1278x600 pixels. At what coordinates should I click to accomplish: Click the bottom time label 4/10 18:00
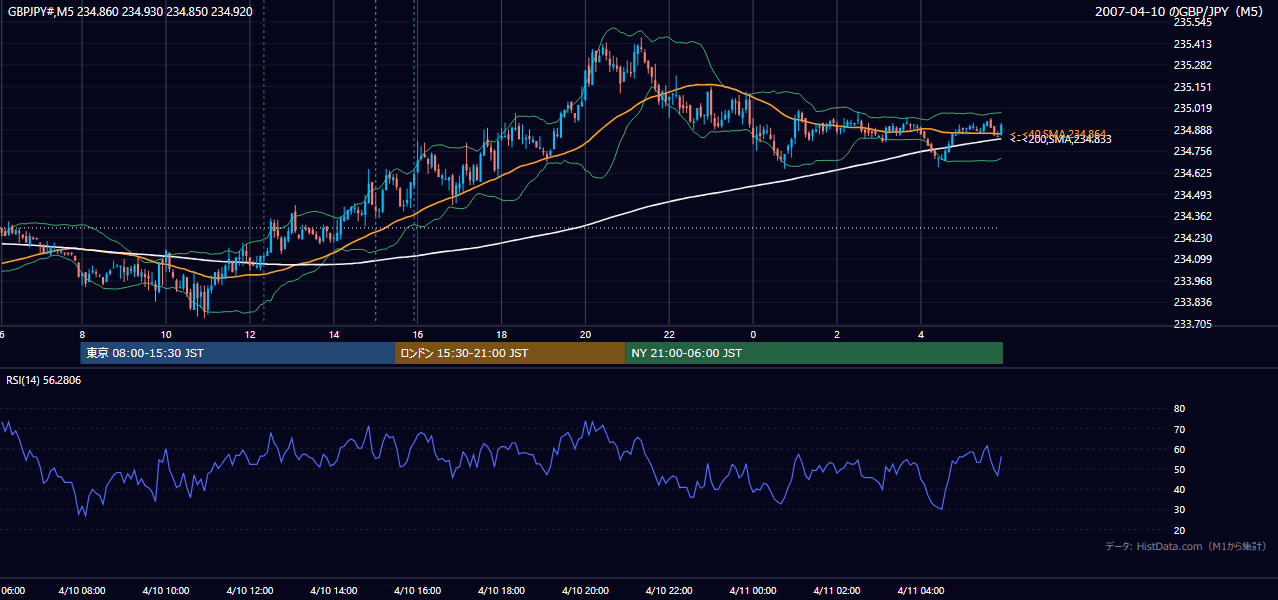501,591
